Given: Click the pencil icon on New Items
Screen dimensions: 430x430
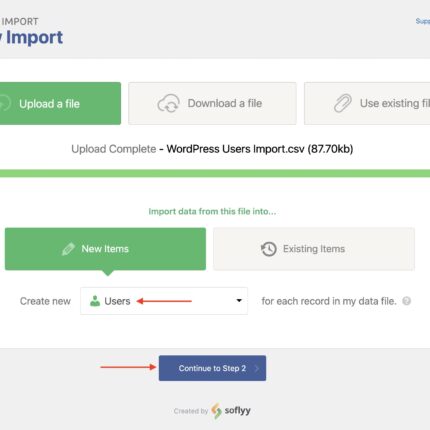Looking at the screenshot, I should click(x=68, y=249).
